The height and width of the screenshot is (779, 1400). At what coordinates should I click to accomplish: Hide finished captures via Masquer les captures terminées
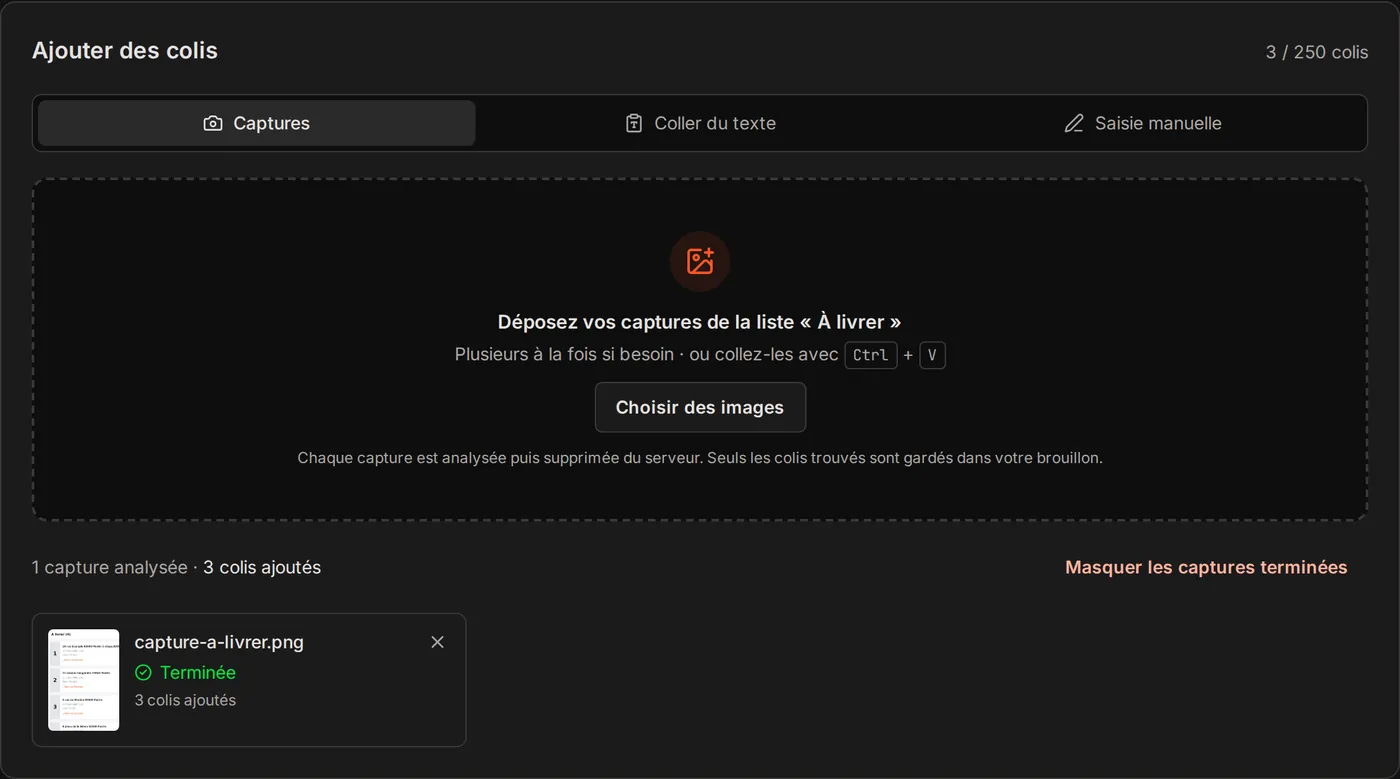1206,567
